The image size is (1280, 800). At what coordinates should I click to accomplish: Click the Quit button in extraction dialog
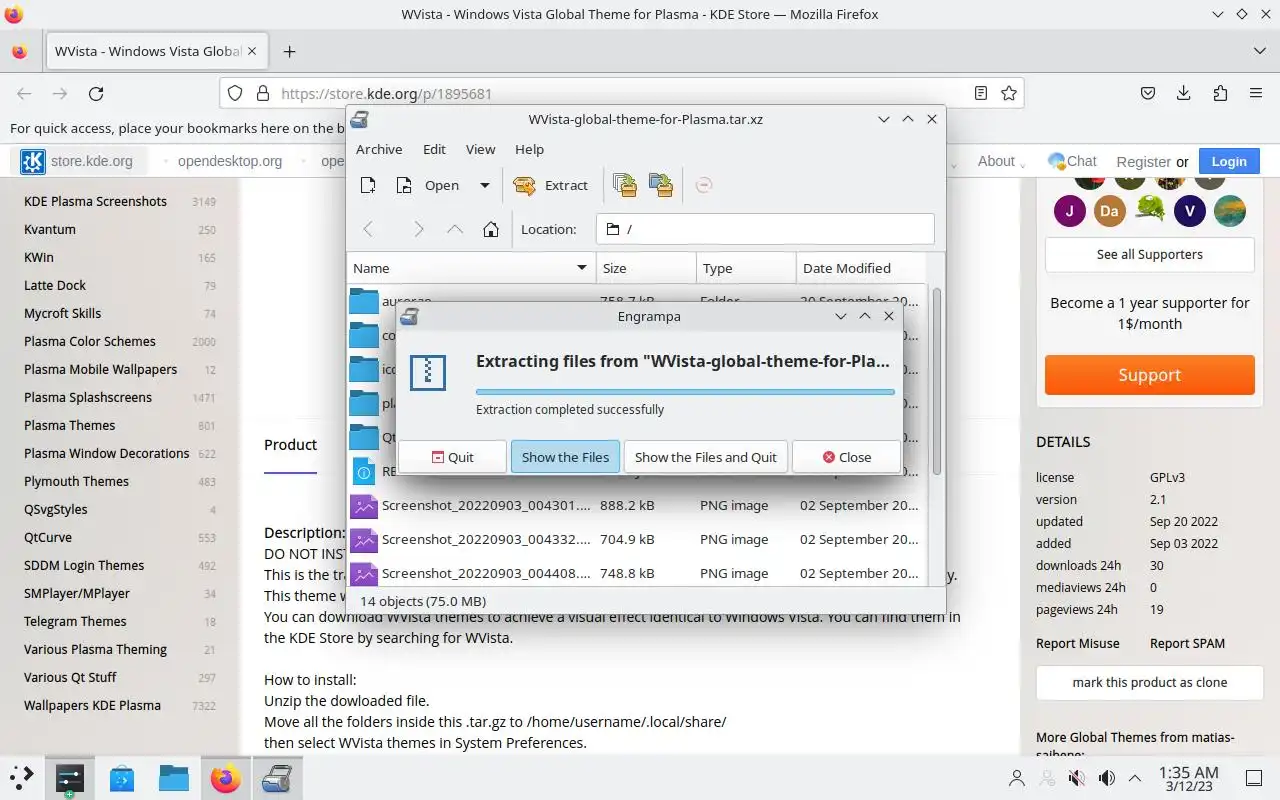pos(452,457)
